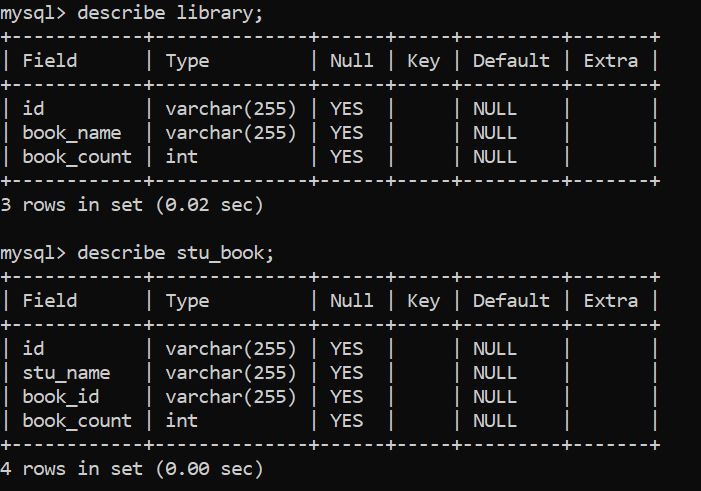Click the book_count field in stu_book table
Image resolution: width=701 pixels, height=491 pixels.
click(x=77, y=421)
